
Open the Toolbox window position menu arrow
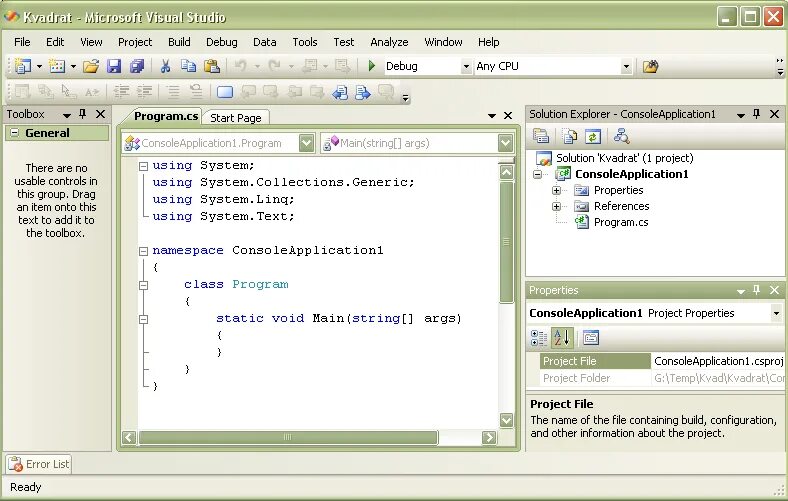[x=66, y=115]
